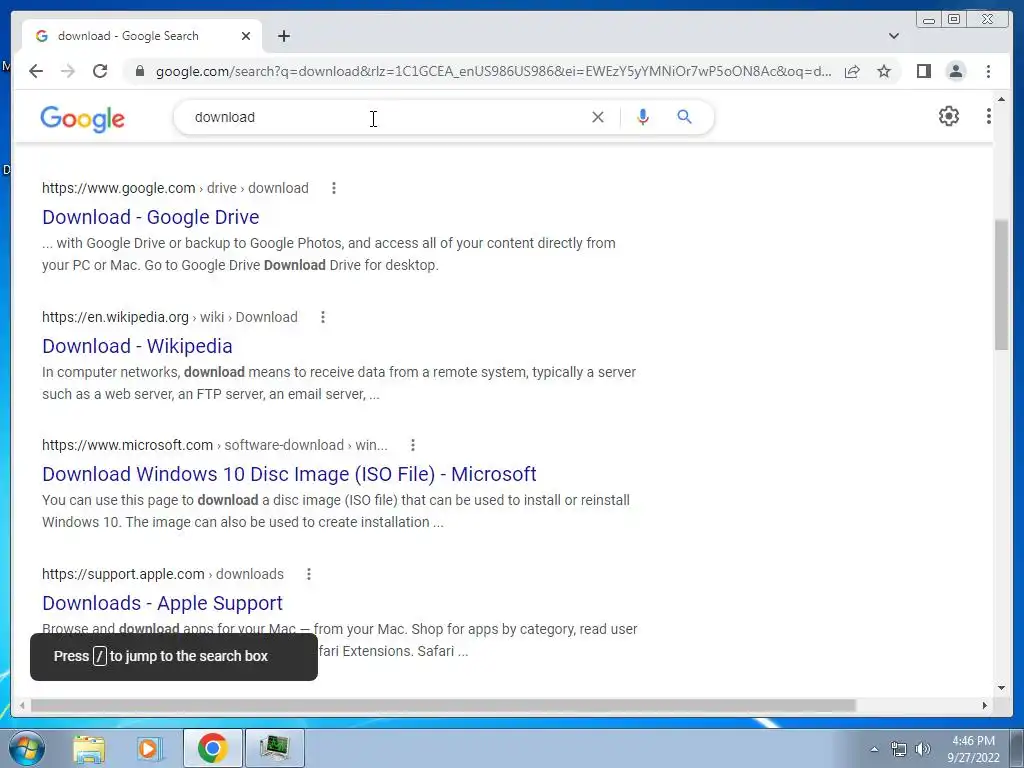Start voice search with the microphone

[643, 117]
